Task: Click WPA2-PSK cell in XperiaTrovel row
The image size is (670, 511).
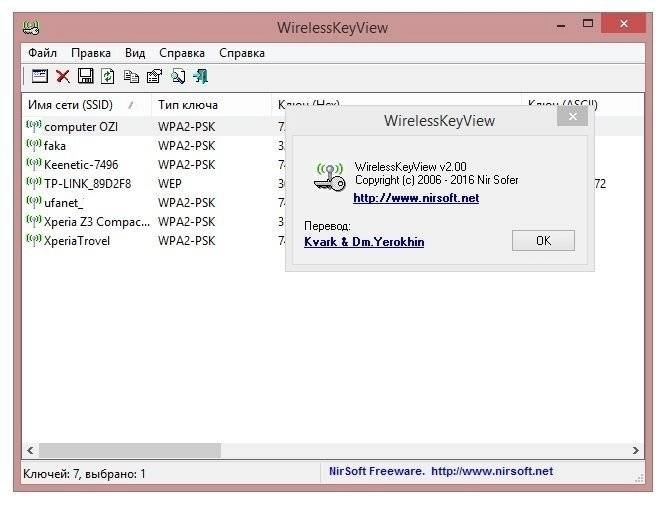Action: [186, 241]
